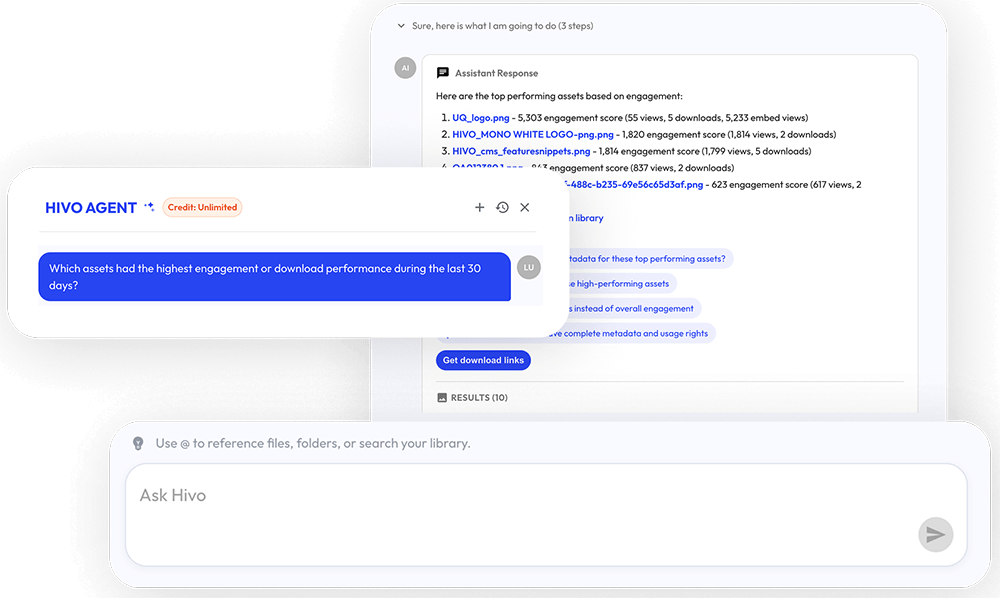The width and height of the screenshot is (1000, 598).
Task: Click the Get download links button
Action: tap(483, 360)
